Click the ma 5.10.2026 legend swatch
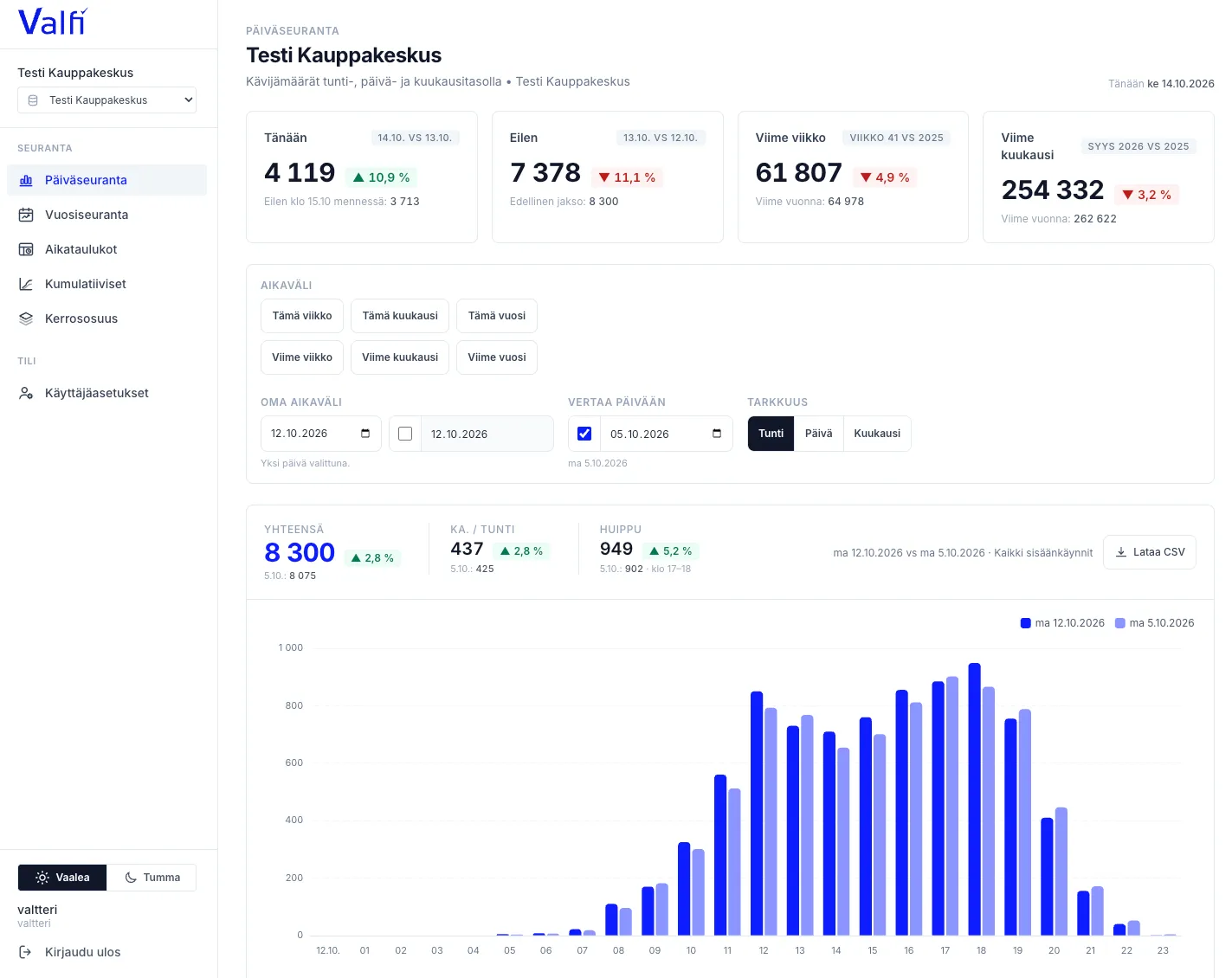Viewport: 1232px width, 978px height. [1120, 623]
